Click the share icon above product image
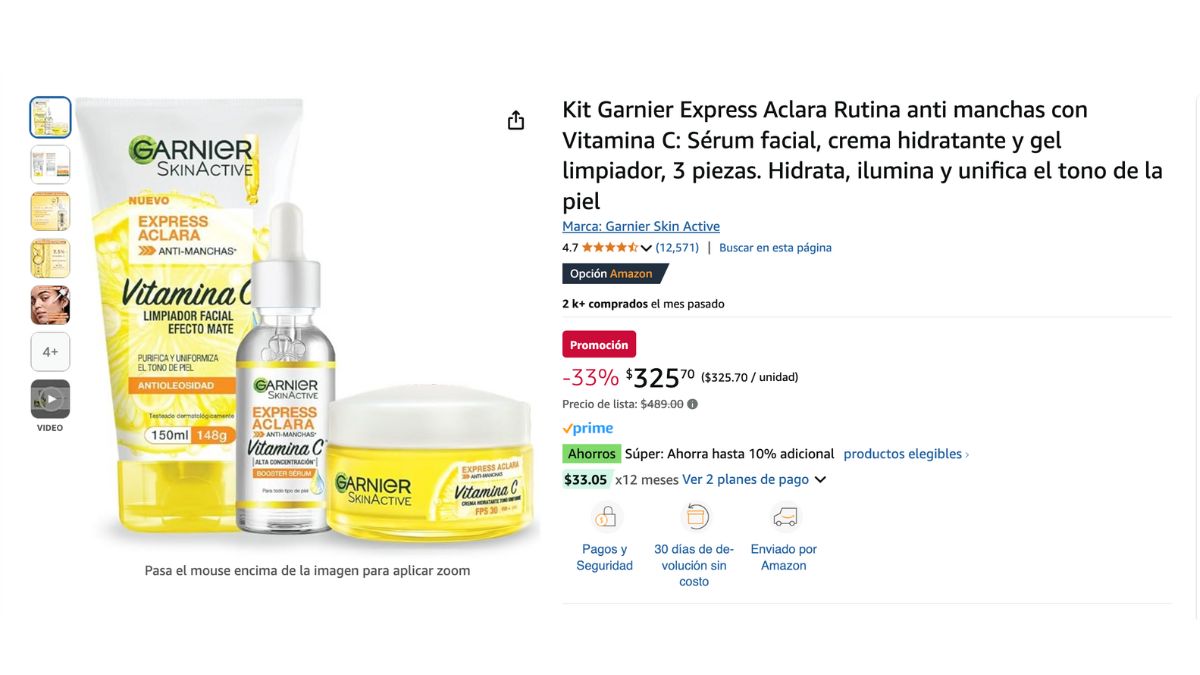This screenshot has width=1200, height=675. coord(516,121)
